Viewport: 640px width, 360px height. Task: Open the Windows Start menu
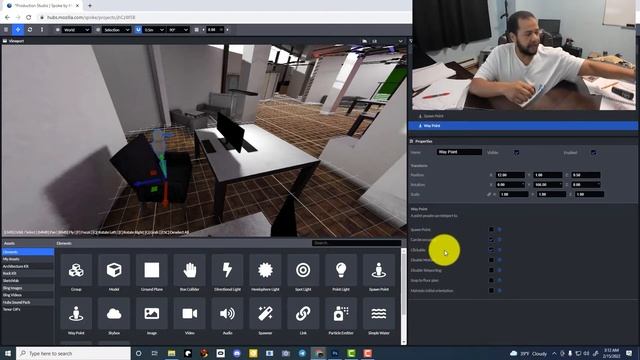click(8, 353)
